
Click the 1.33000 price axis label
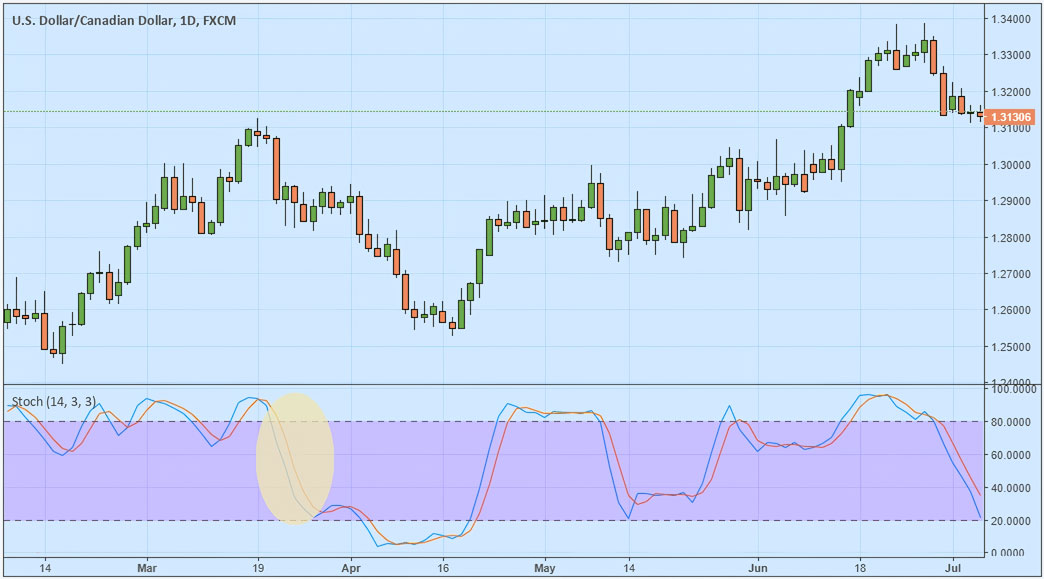1012,55
